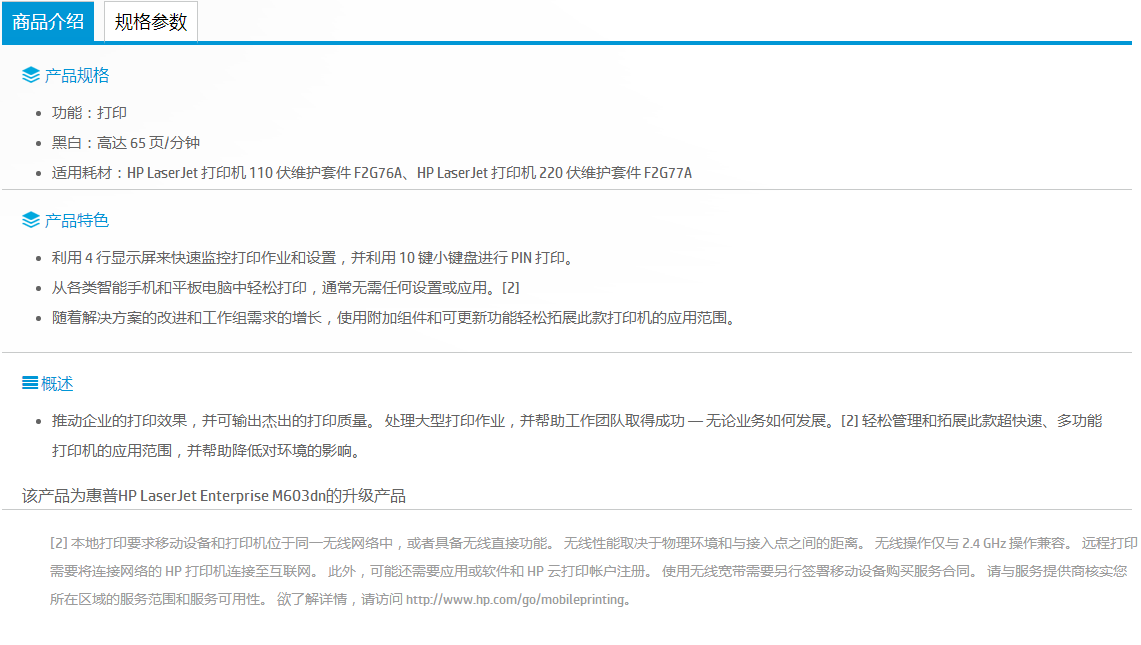Click the text 功能：打印
The height and width of the screenshot is (645, 1141).
[x=90, y=113]
